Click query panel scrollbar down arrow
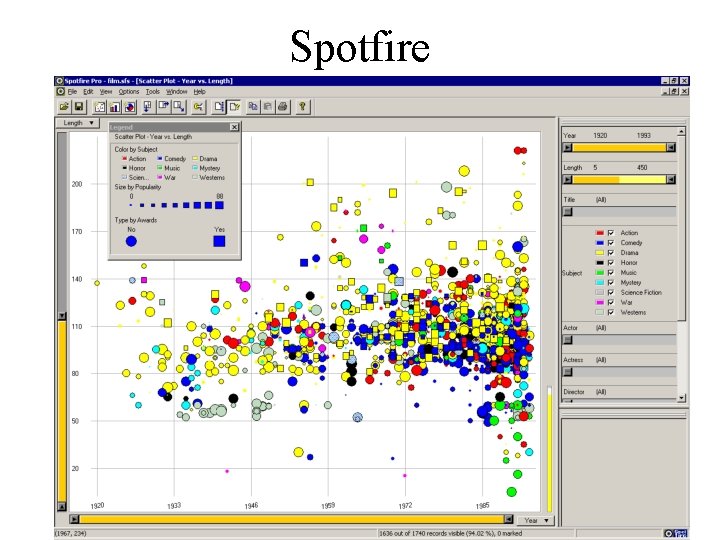 (x=681, y=398)
